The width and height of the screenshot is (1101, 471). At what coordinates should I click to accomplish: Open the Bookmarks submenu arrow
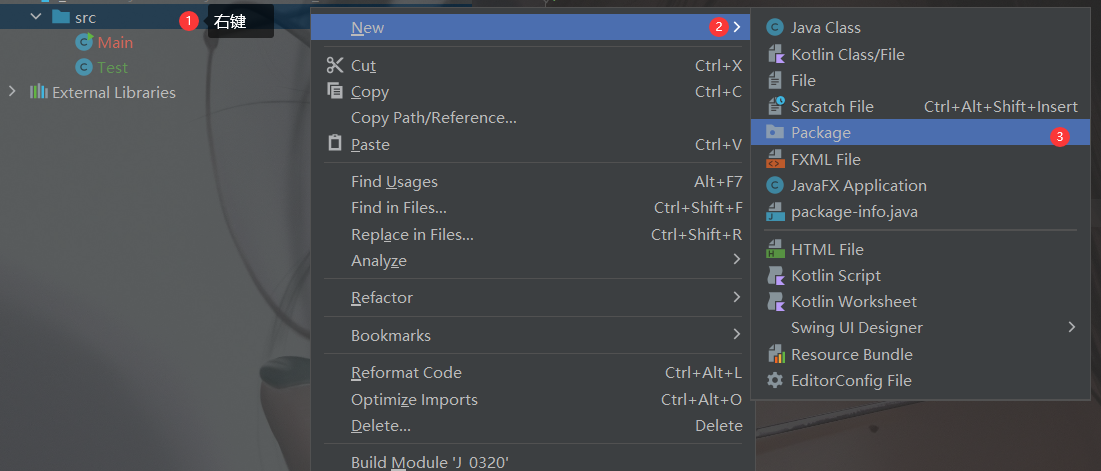click(736, 334)
